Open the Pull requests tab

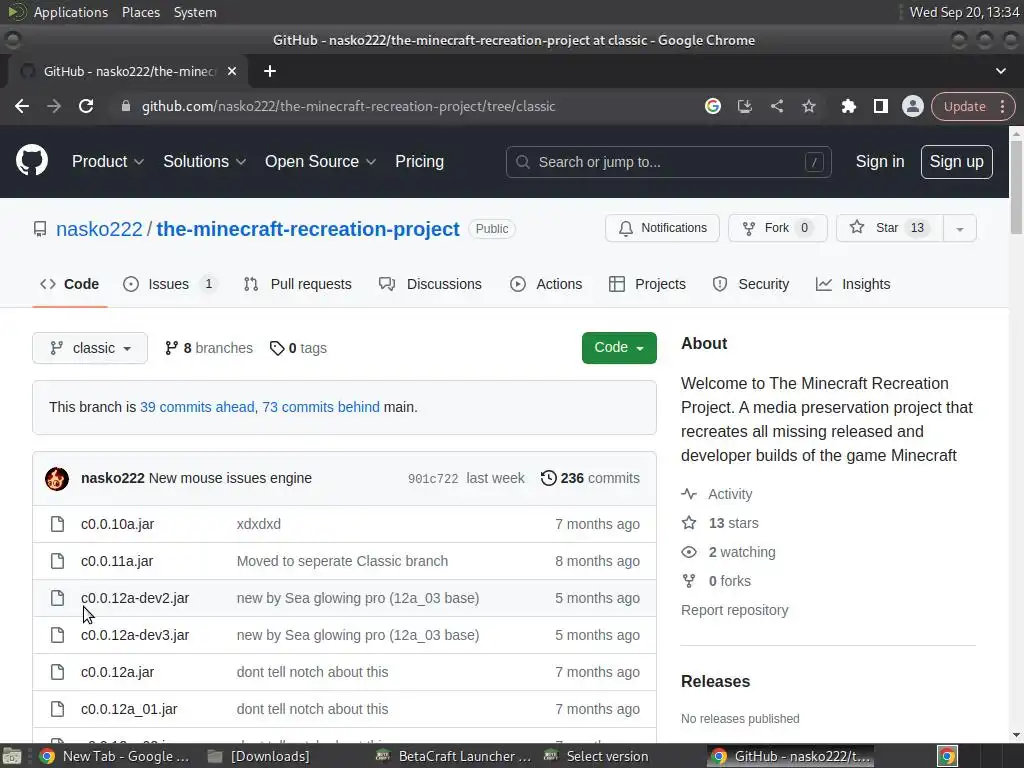[x=297, y=284]
